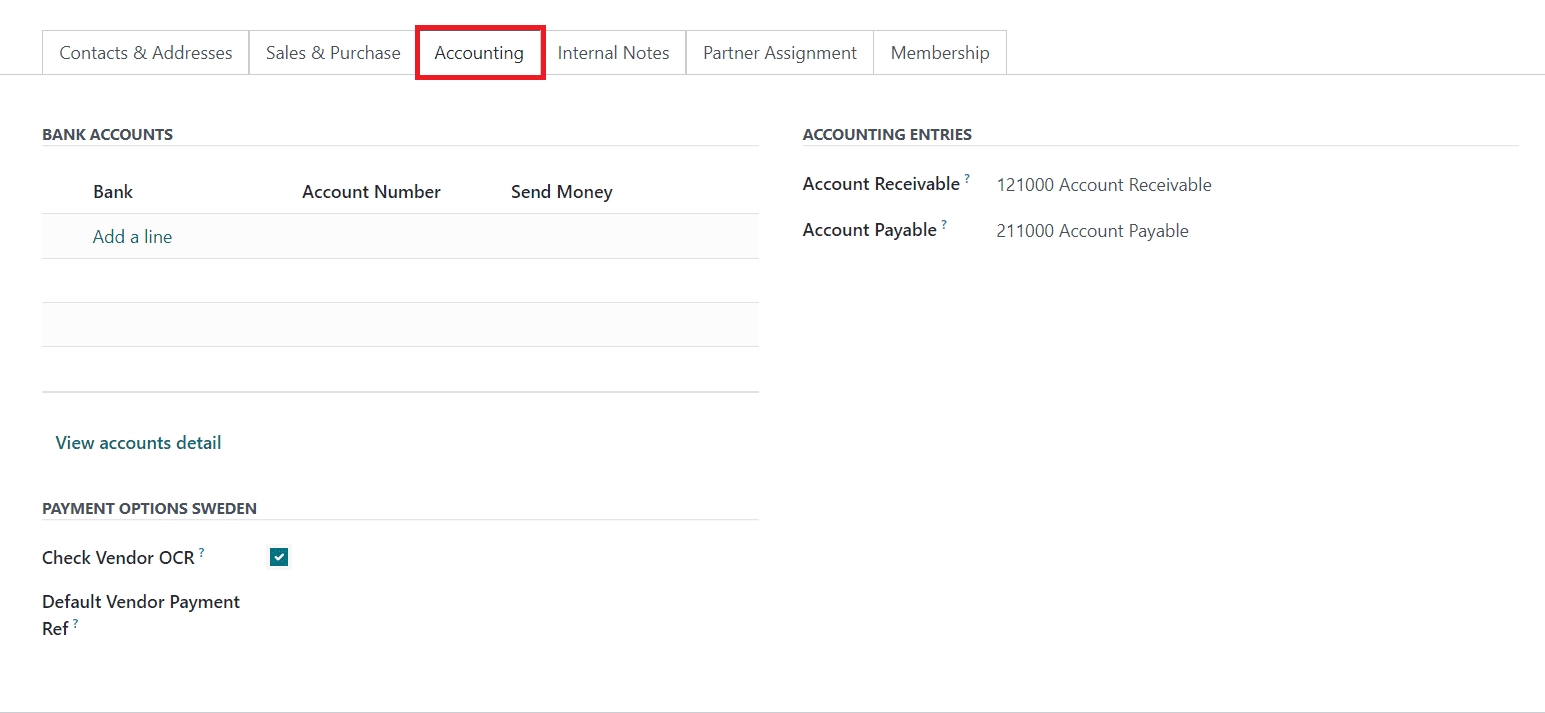Click Add a line in Bank Accounts
This screenshot has width=1545, height=713.
click(132, 237)
